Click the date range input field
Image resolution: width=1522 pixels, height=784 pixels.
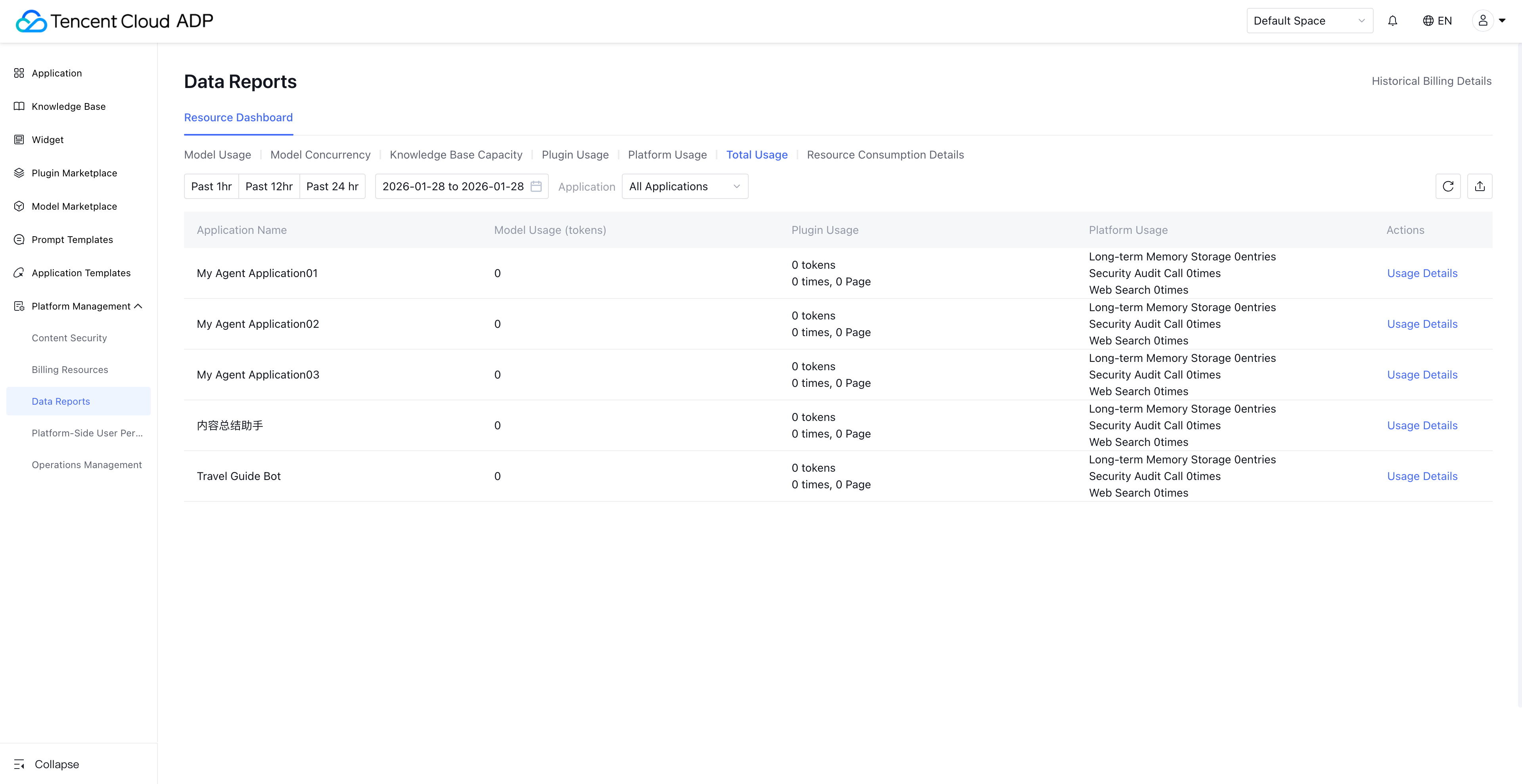pyautogui.click(x=452, y=187)
